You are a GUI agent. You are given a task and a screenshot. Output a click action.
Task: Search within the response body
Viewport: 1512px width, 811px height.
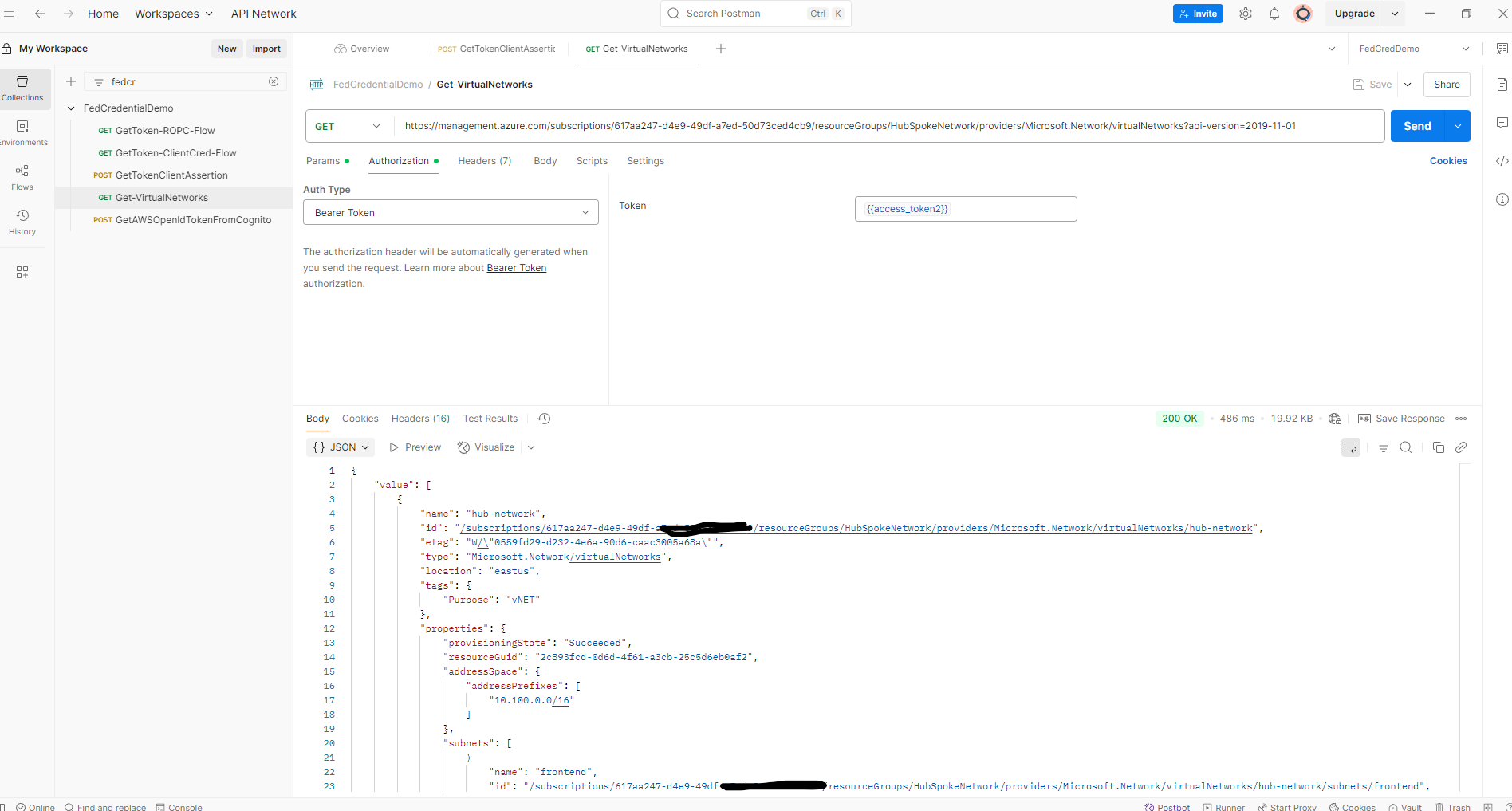tap(1406, 447)
